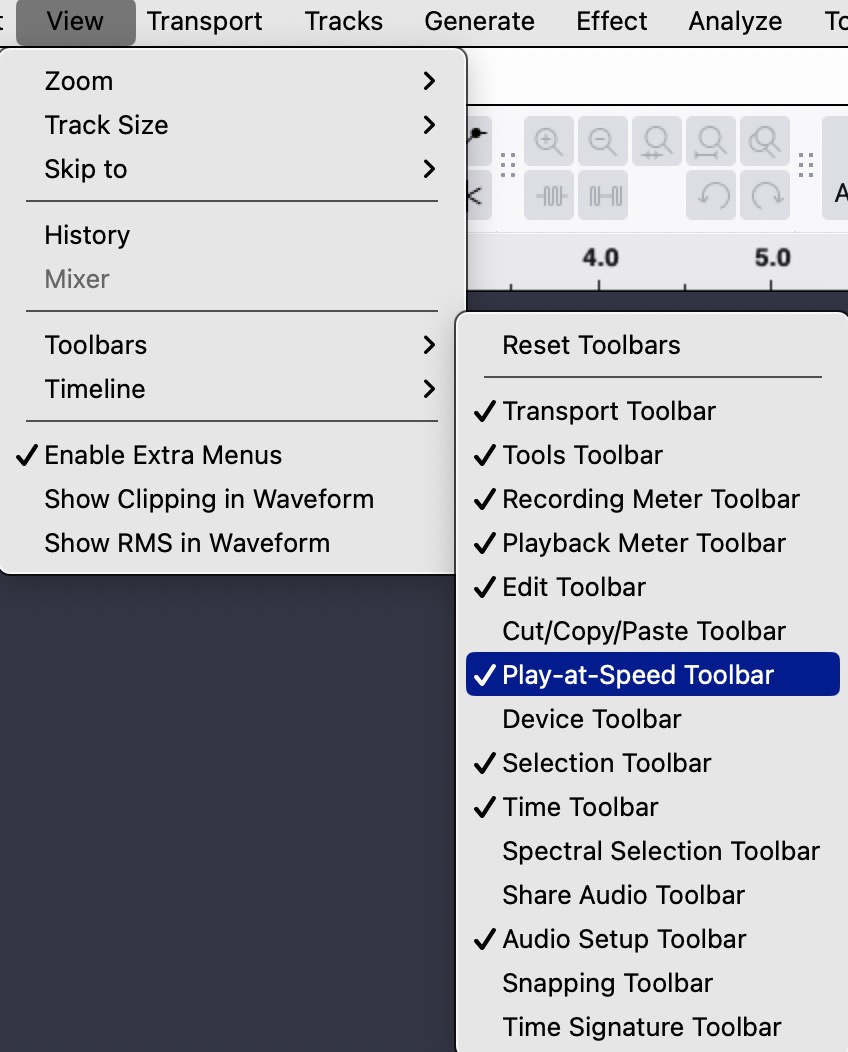Click the Undo arrow icon

(x=711, y=196)
